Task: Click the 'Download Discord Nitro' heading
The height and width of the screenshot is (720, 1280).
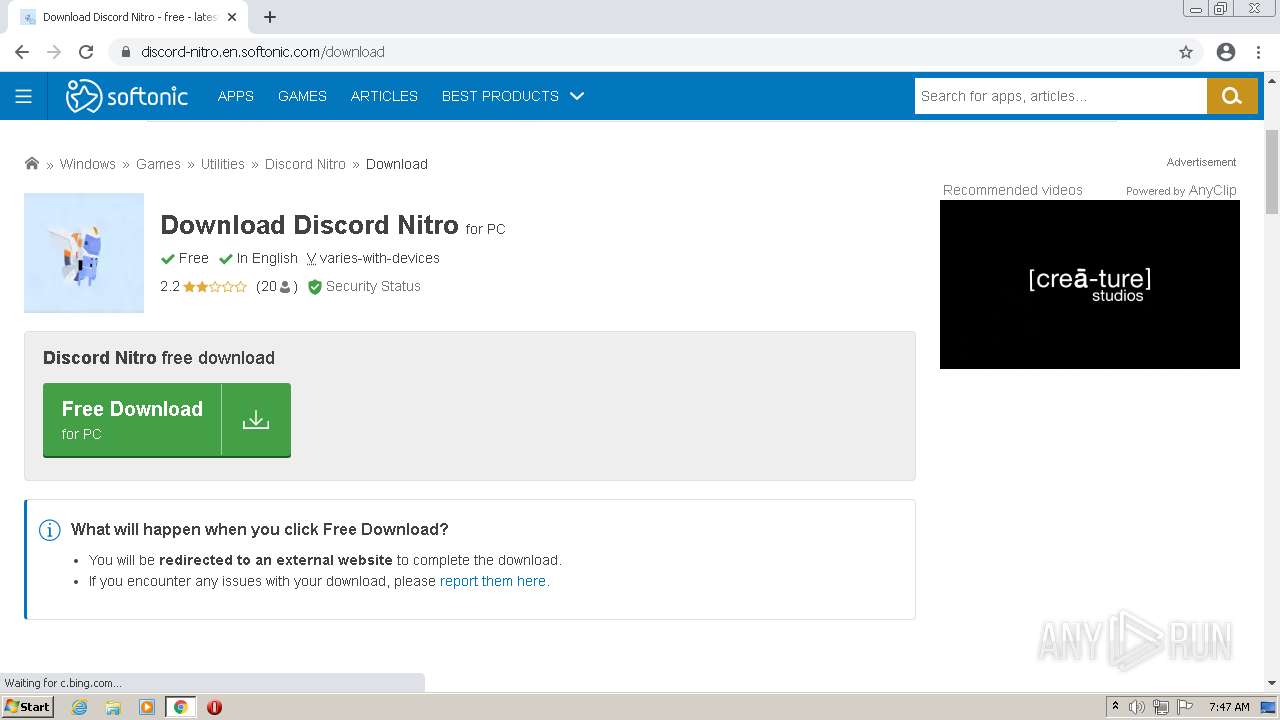Action: 309,225
